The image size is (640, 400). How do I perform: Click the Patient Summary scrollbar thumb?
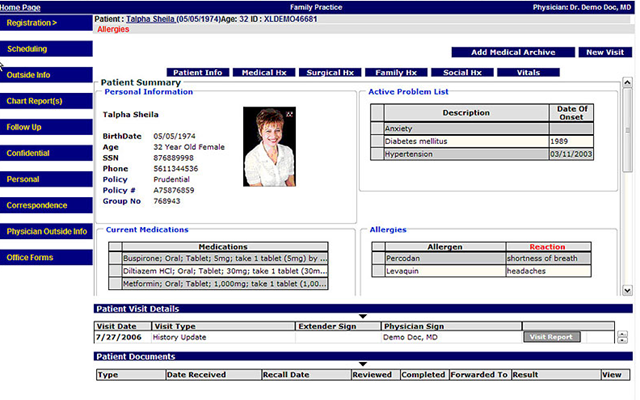point(627,130)
